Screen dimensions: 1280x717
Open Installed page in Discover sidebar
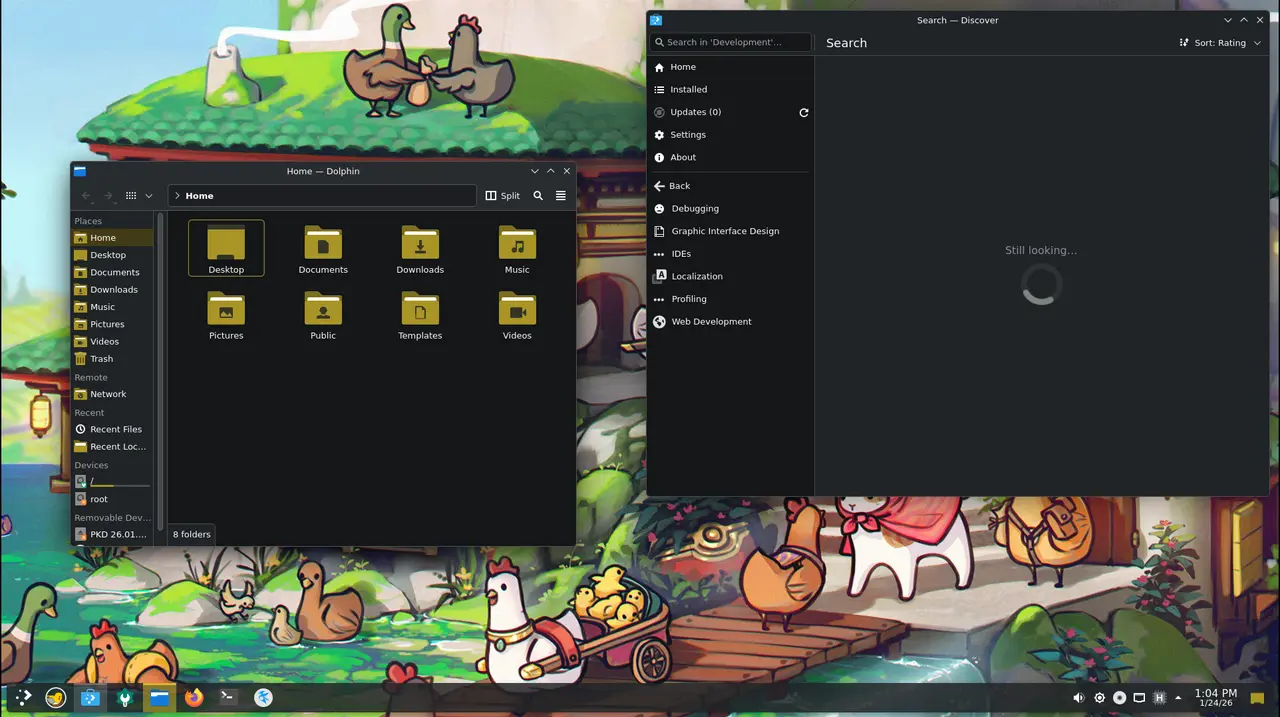point(688,90)
